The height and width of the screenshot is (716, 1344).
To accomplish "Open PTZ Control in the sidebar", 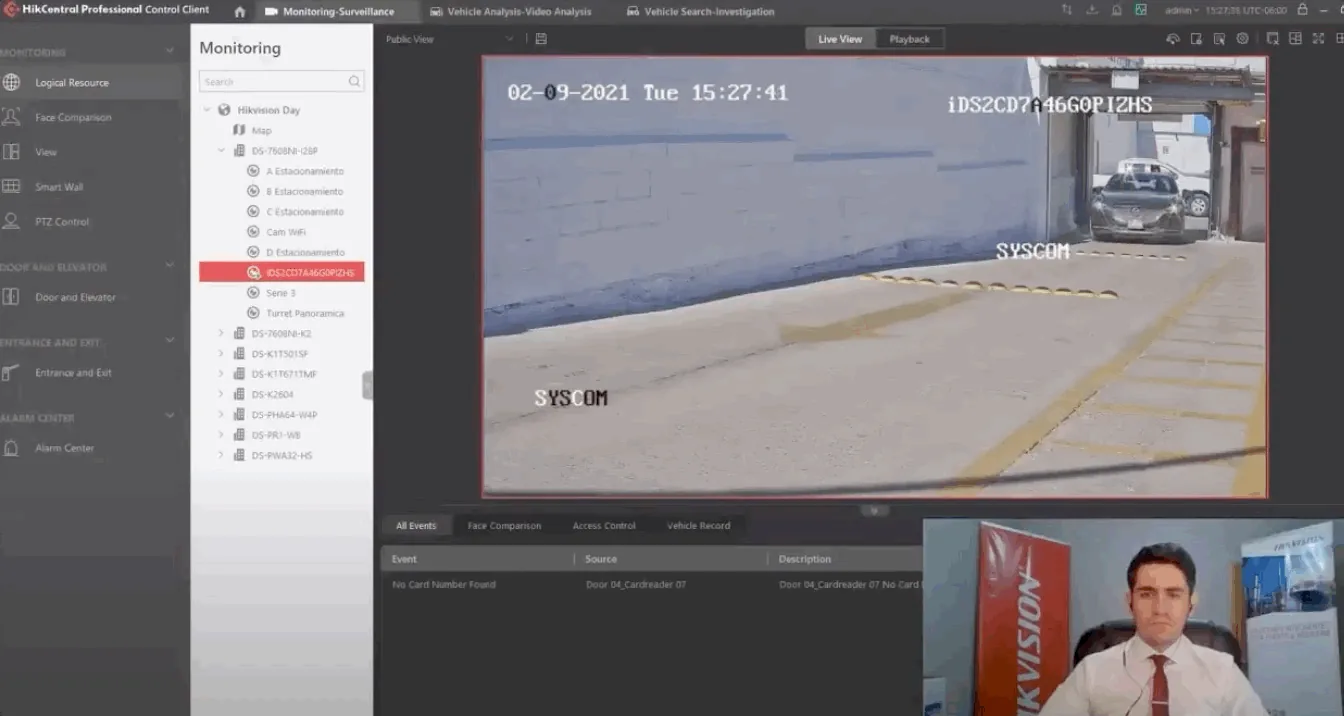I will coord(62,222).
